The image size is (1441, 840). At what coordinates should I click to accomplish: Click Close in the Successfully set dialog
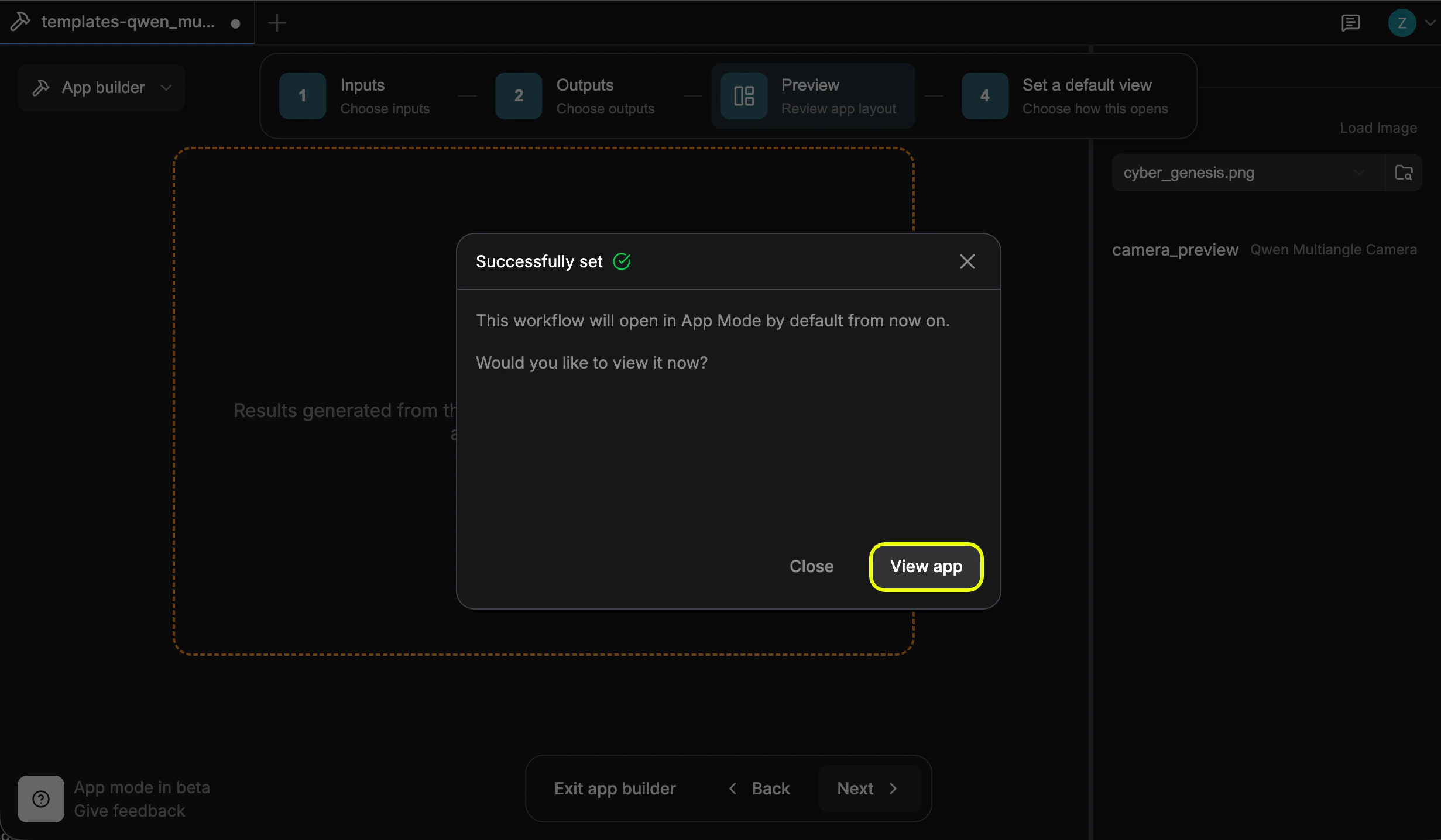[x=811, y=566]
